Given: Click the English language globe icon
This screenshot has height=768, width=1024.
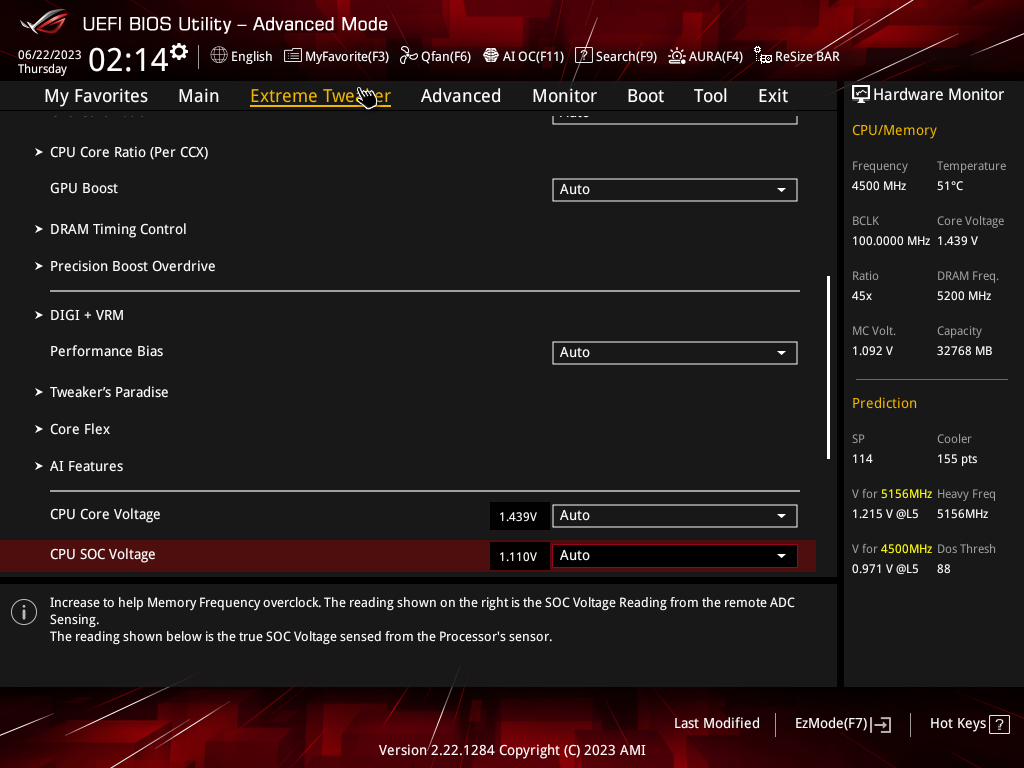Looking at the screenshot, I should [219, 56].
